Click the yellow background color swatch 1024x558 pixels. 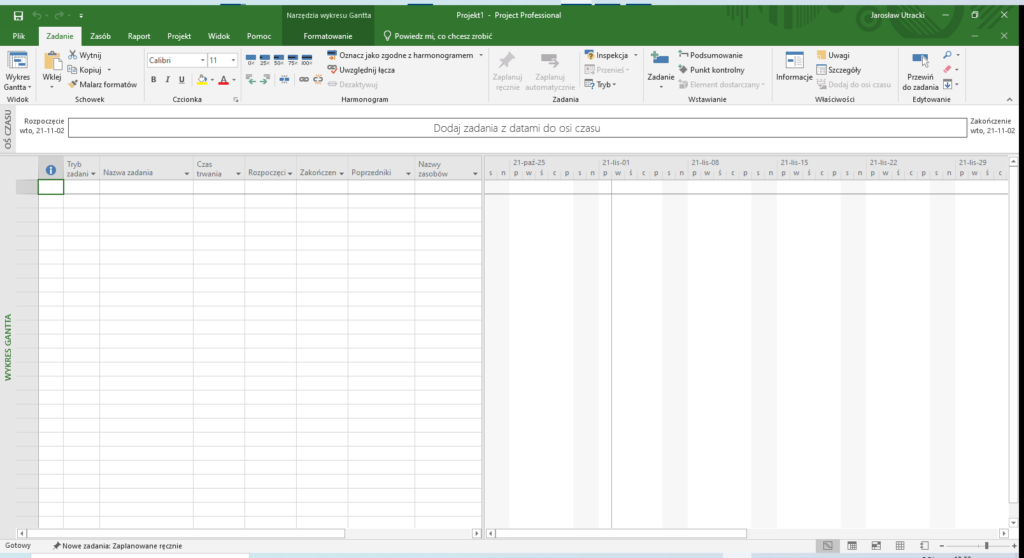pos(202,80)
